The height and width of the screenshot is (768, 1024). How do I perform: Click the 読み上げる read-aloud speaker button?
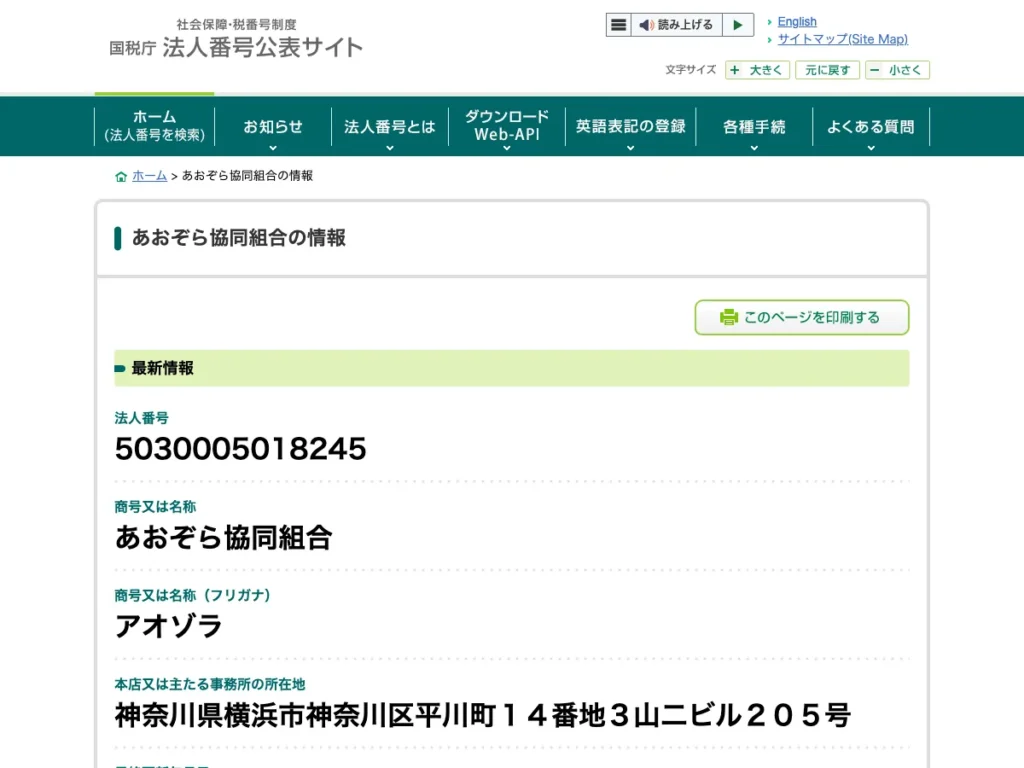676,25
